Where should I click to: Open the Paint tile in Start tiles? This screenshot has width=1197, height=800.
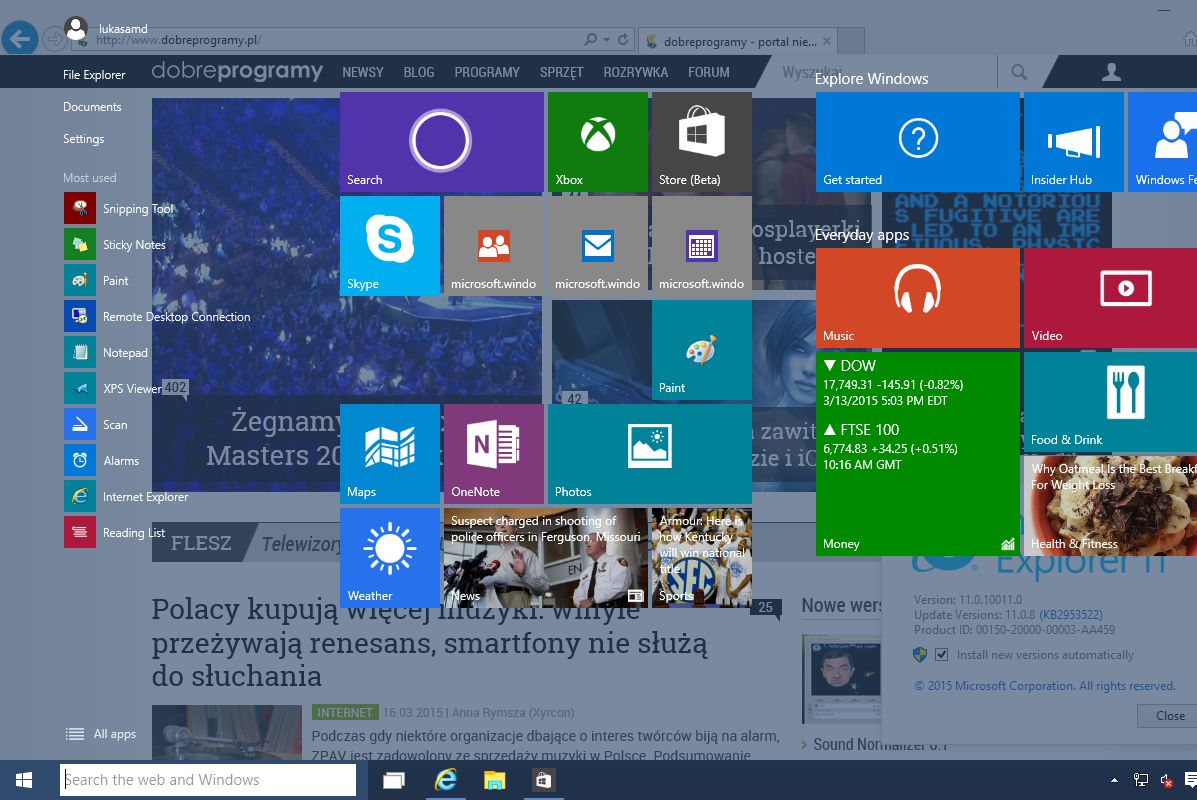pos(702,350)
